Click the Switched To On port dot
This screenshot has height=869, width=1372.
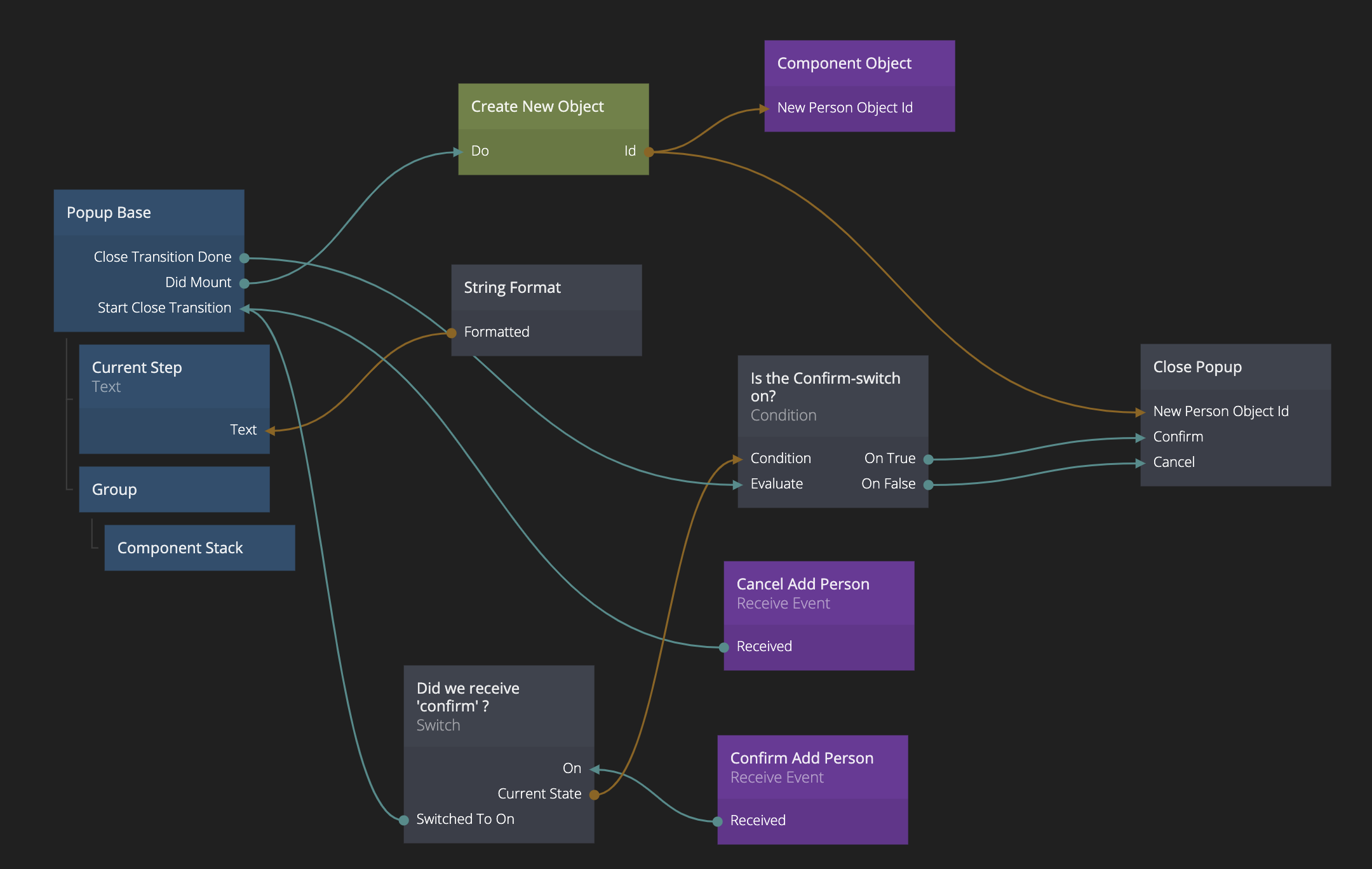pos(403,820)
